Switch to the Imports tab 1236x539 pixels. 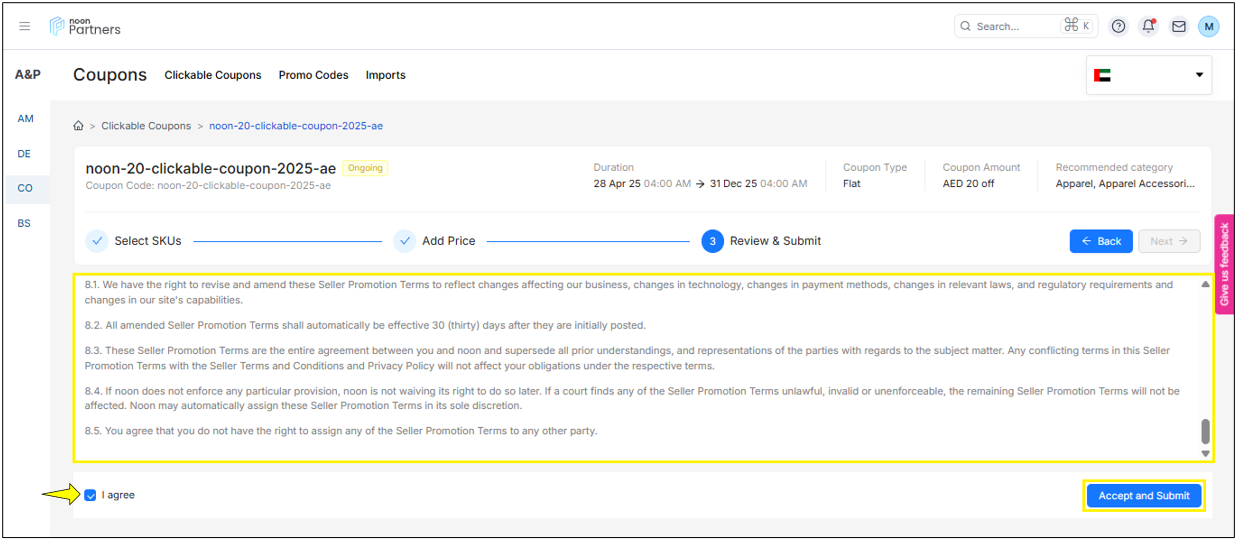click(385, 75)
